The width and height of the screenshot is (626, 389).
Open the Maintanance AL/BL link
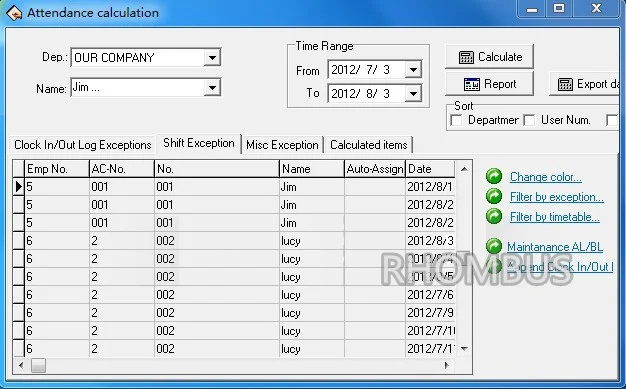(x=555, y=247)
